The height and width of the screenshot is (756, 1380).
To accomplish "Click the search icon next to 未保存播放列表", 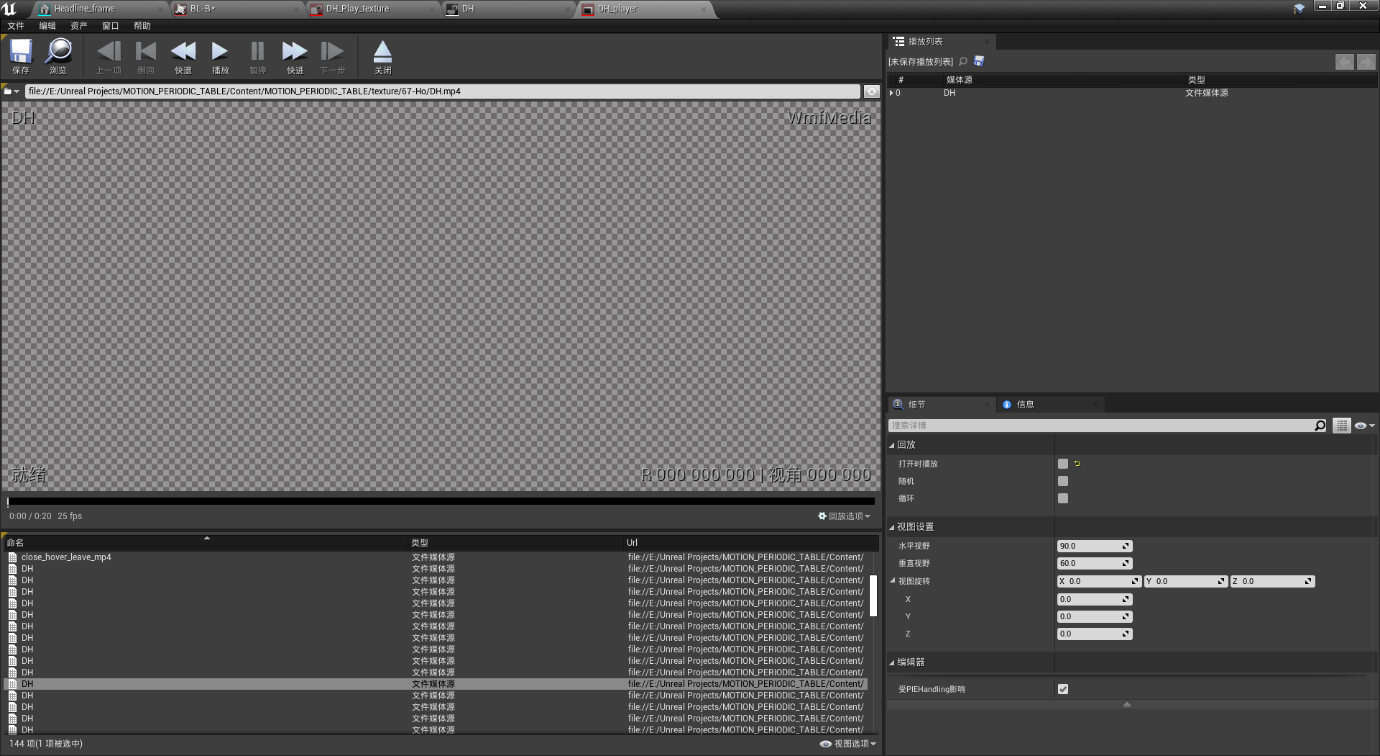I will pos(963,62).
